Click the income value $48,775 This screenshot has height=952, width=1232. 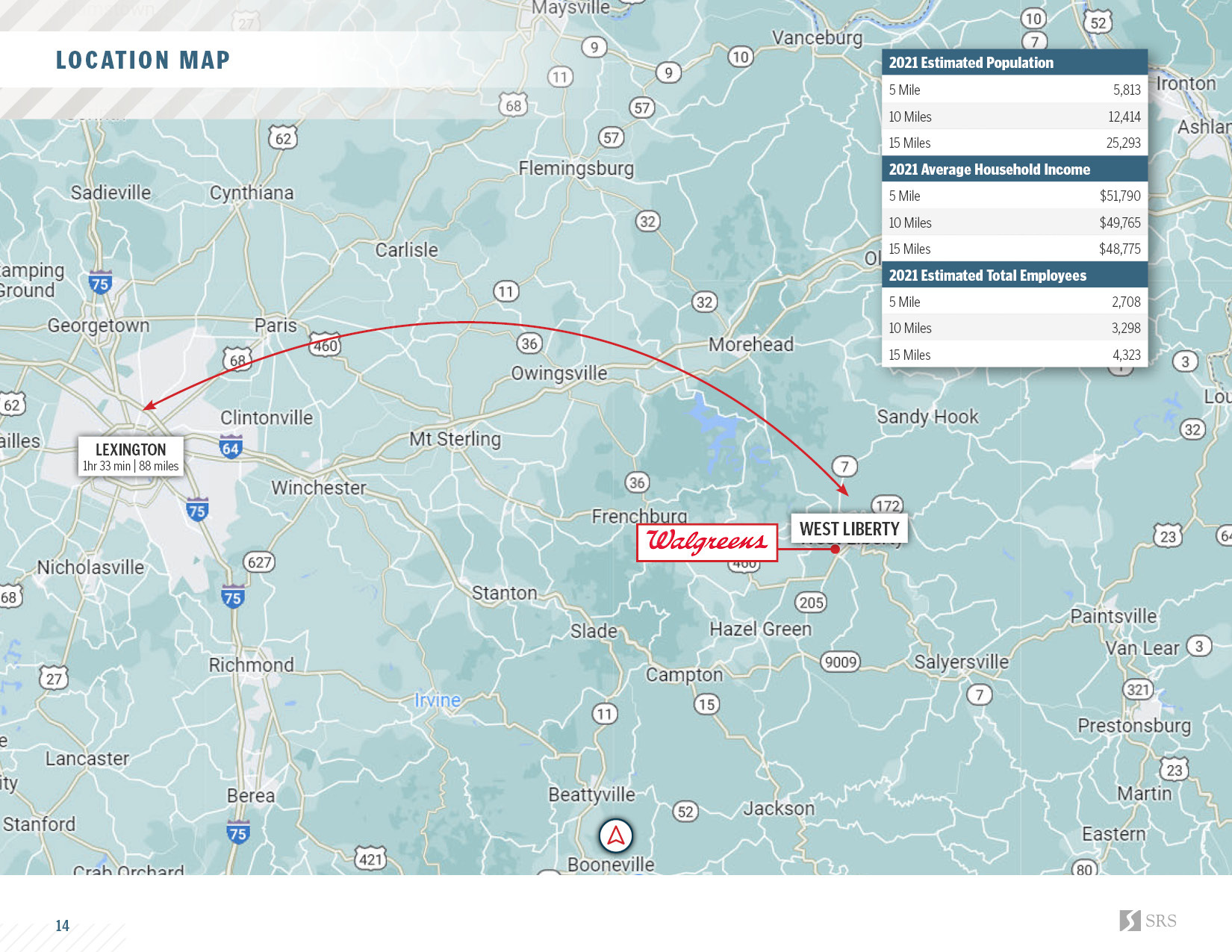(1120, 249)
